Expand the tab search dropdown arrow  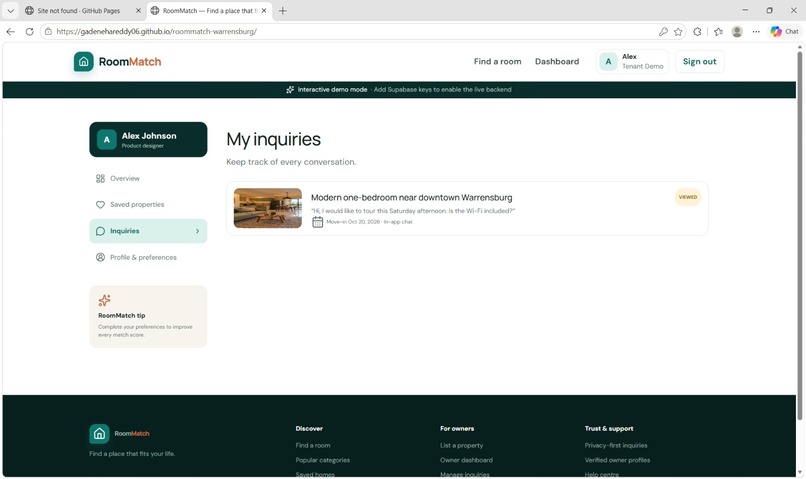point(10,10)
